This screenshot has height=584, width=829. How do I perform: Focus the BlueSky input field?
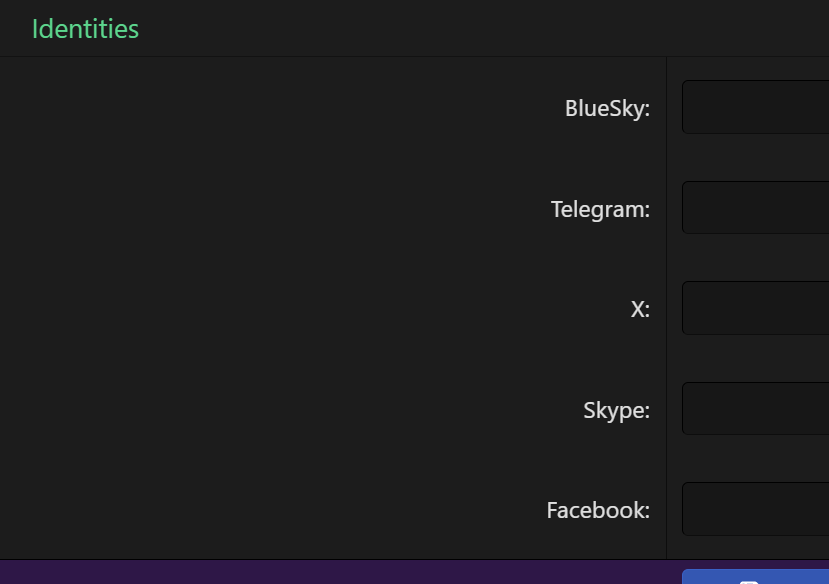coord(755,107)
